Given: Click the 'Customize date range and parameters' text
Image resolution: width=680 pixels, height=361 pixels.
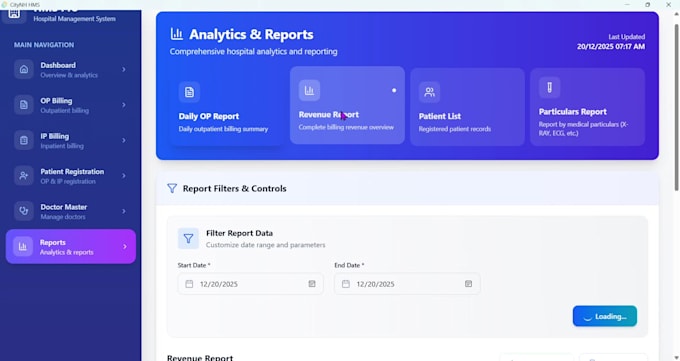Looking at the screenshot, I should (x=265, y=245).
